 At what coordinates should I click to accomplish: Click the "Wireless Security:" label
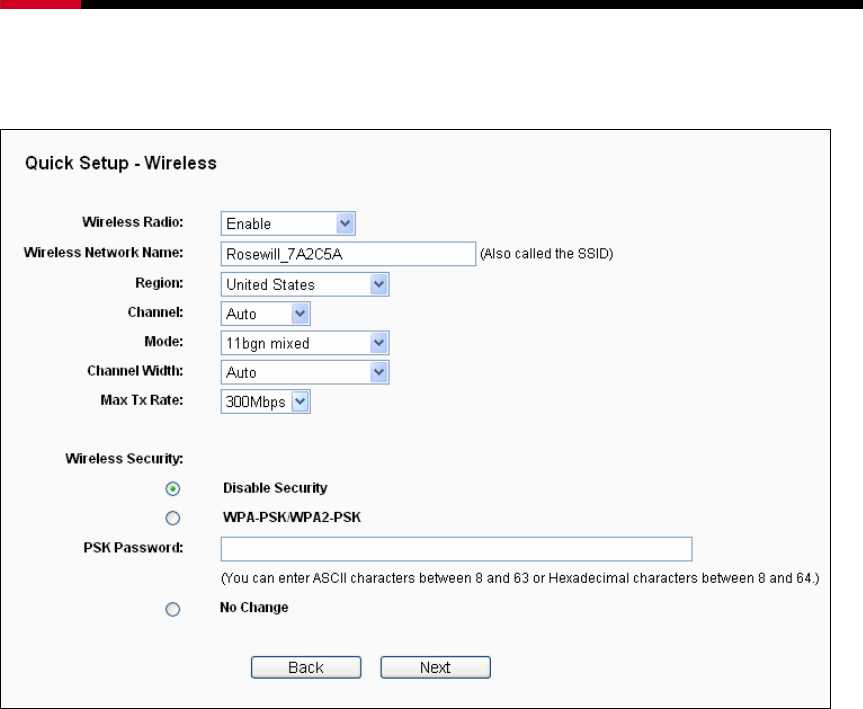[x=124, y=459]
